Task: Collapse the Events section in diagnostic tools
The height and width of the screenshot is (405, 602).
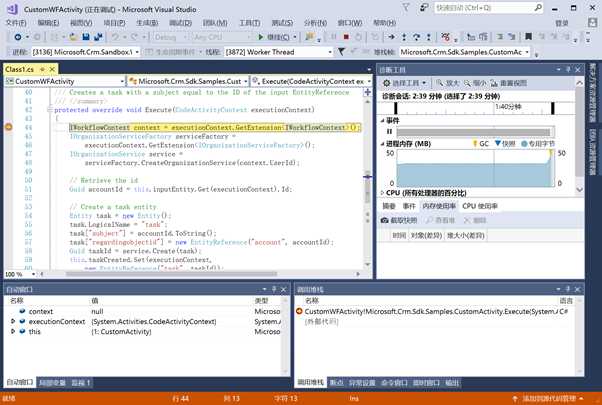Action: click(x=382, y=121)
